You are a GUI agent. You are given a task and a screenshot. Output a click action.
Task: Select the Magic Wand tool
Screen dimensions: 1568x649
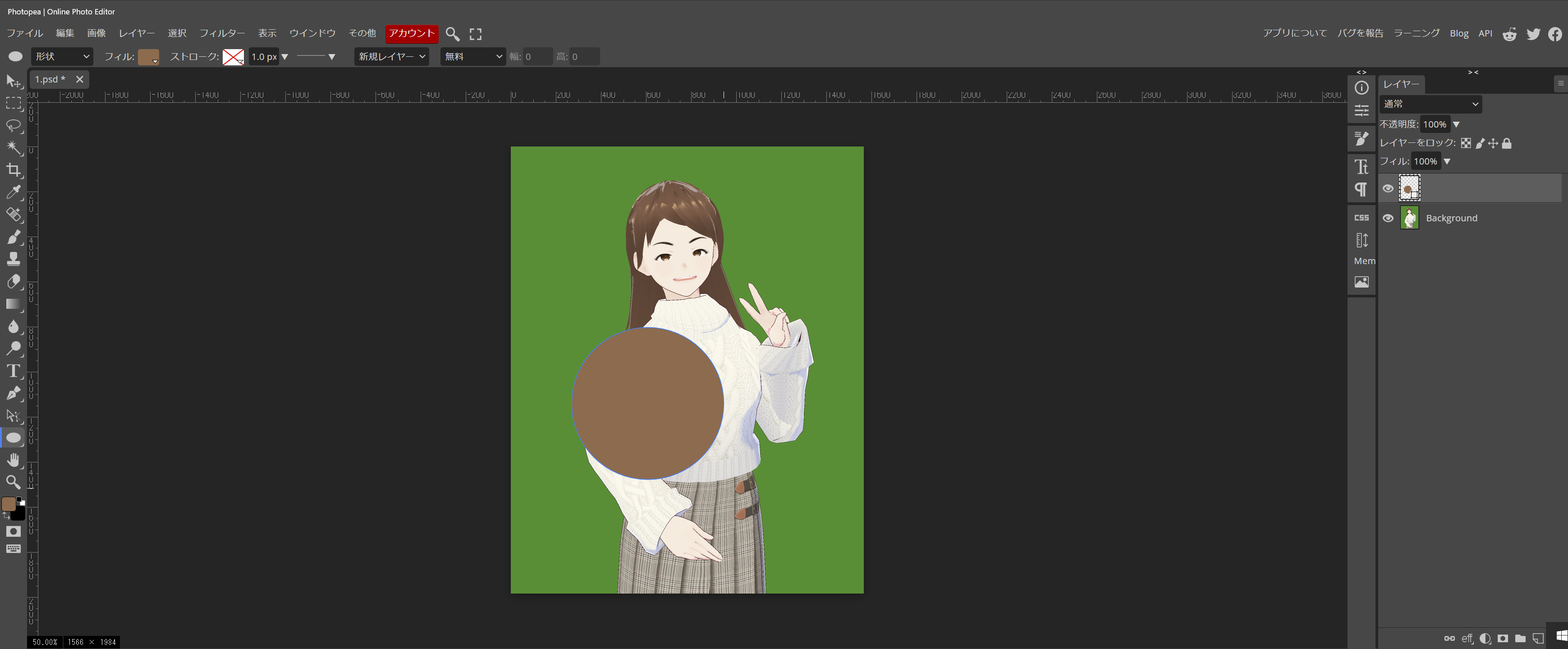(14, 148)
